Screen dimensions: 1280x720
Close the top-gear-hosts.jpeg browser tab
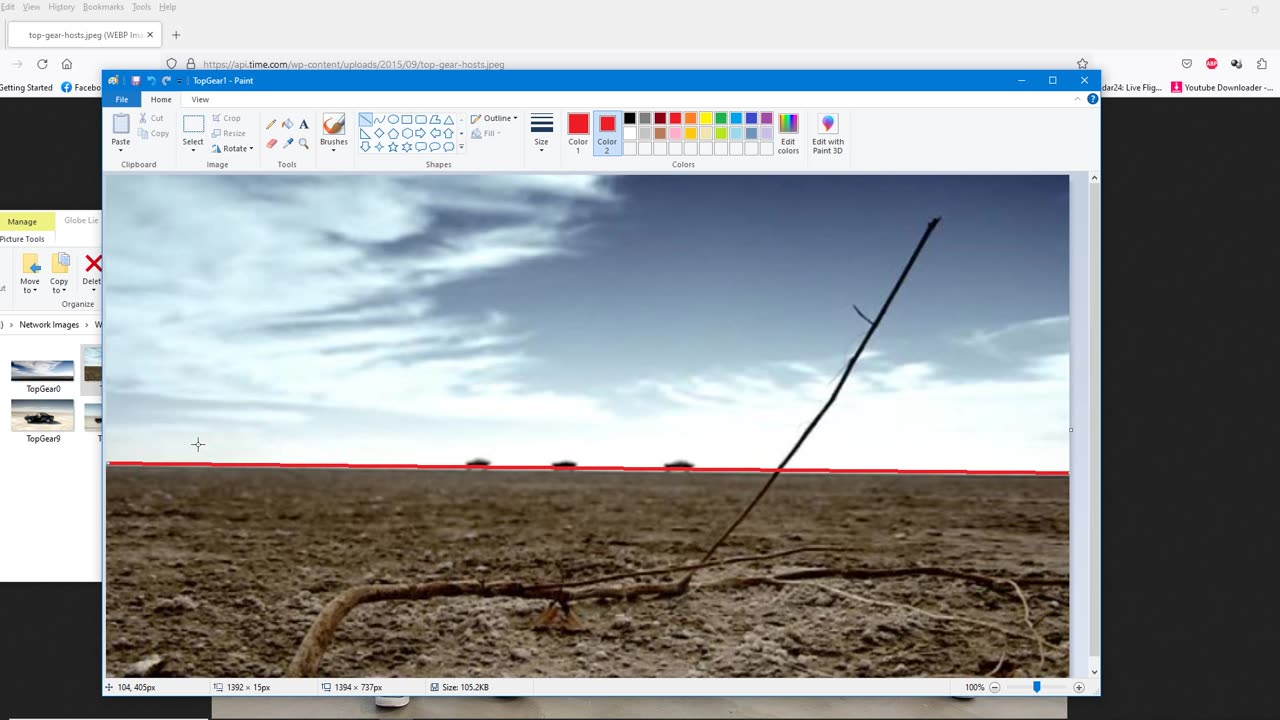point(150,35)
